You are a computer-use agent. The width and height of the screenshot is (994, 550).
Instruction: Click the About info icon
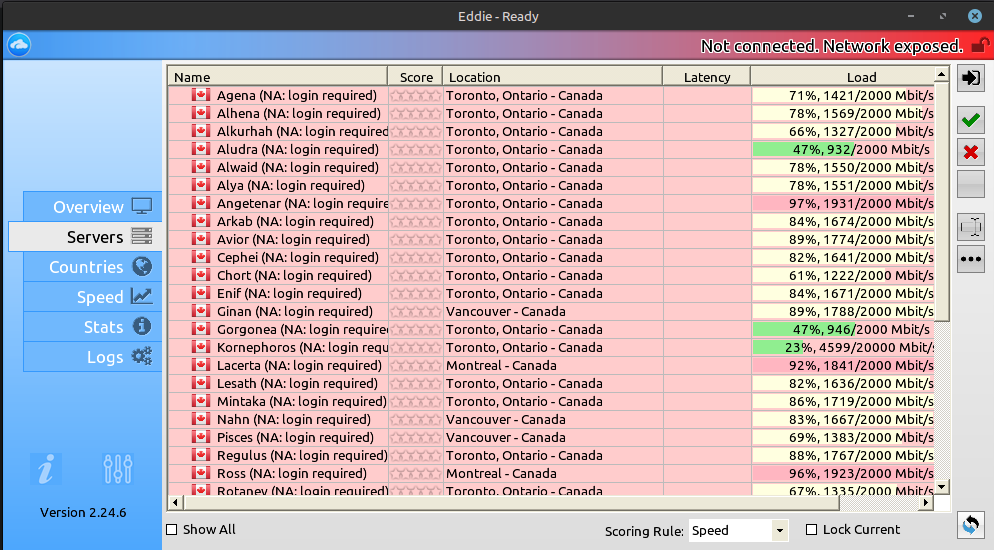point(46,468)
